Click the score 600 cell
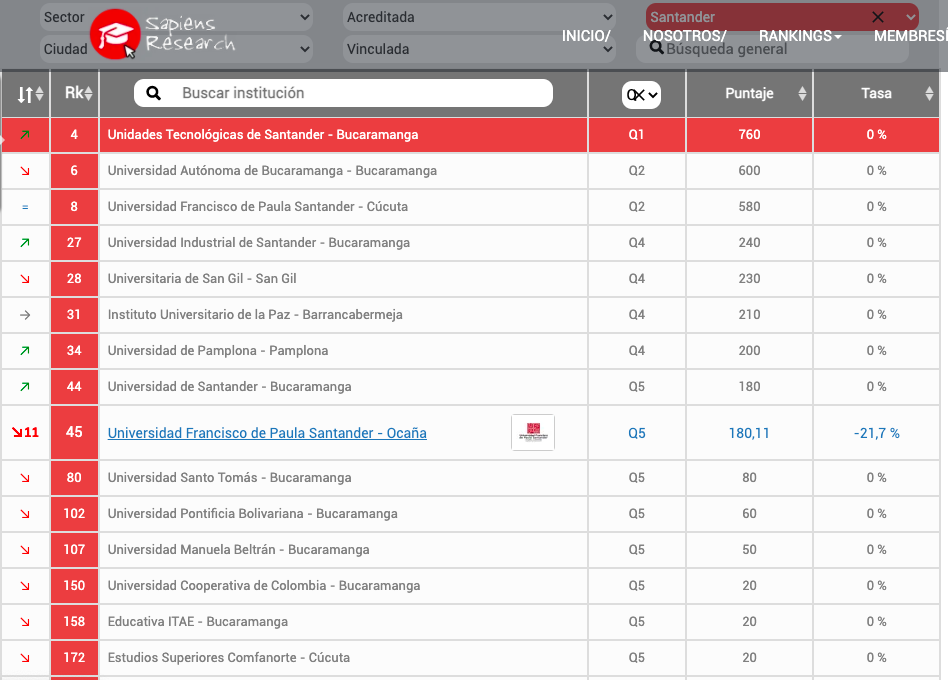 pos(750,171)
